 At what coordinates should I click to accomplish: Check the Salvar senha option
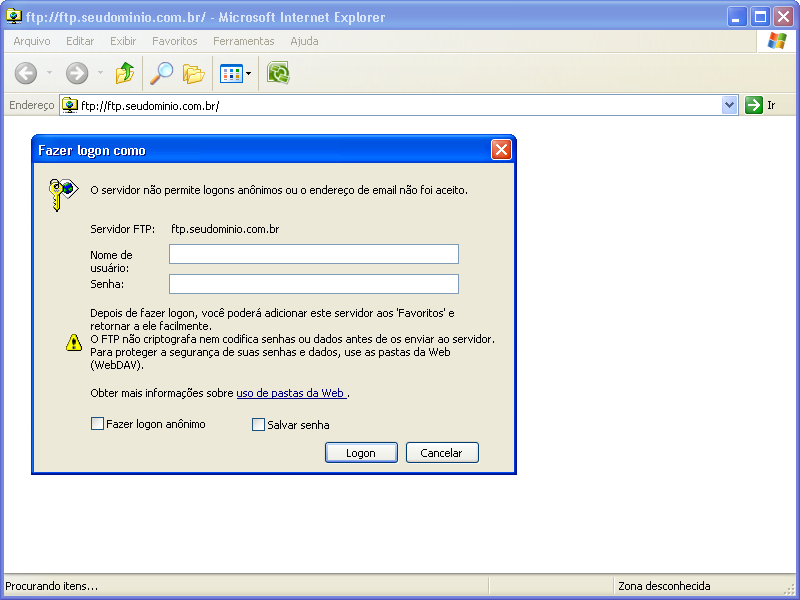(x=258, y=424)
